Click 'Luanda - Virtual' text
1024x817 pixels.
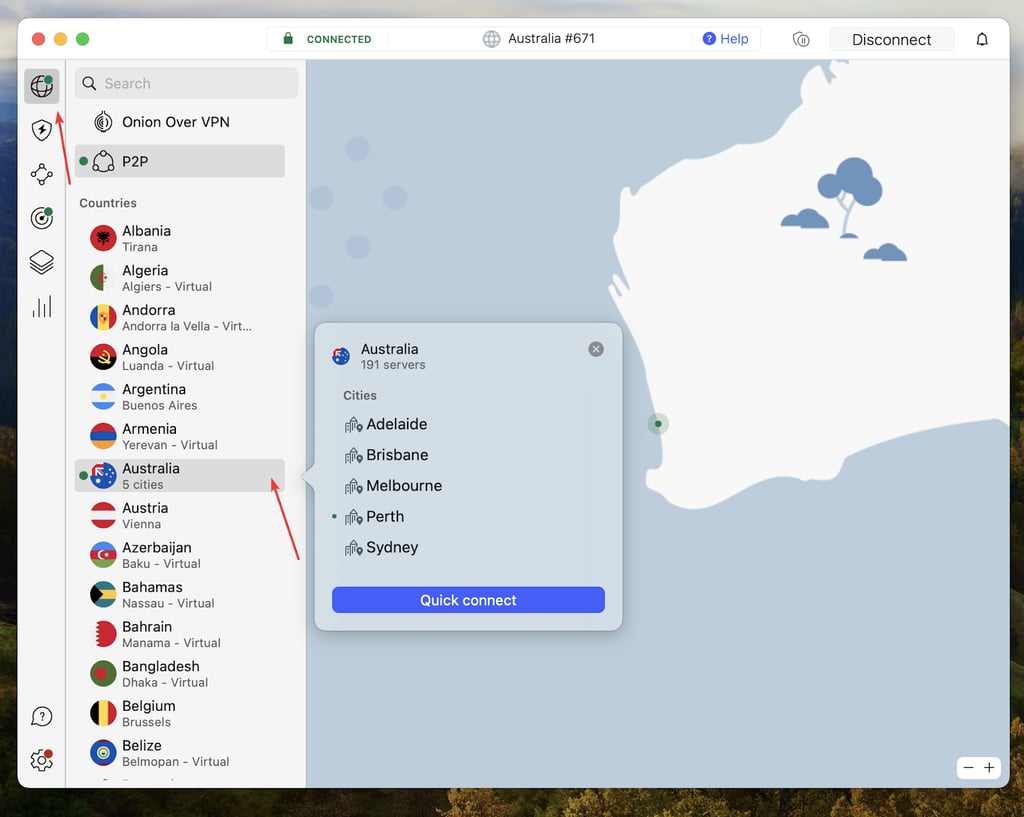click(x=168, y=366)
